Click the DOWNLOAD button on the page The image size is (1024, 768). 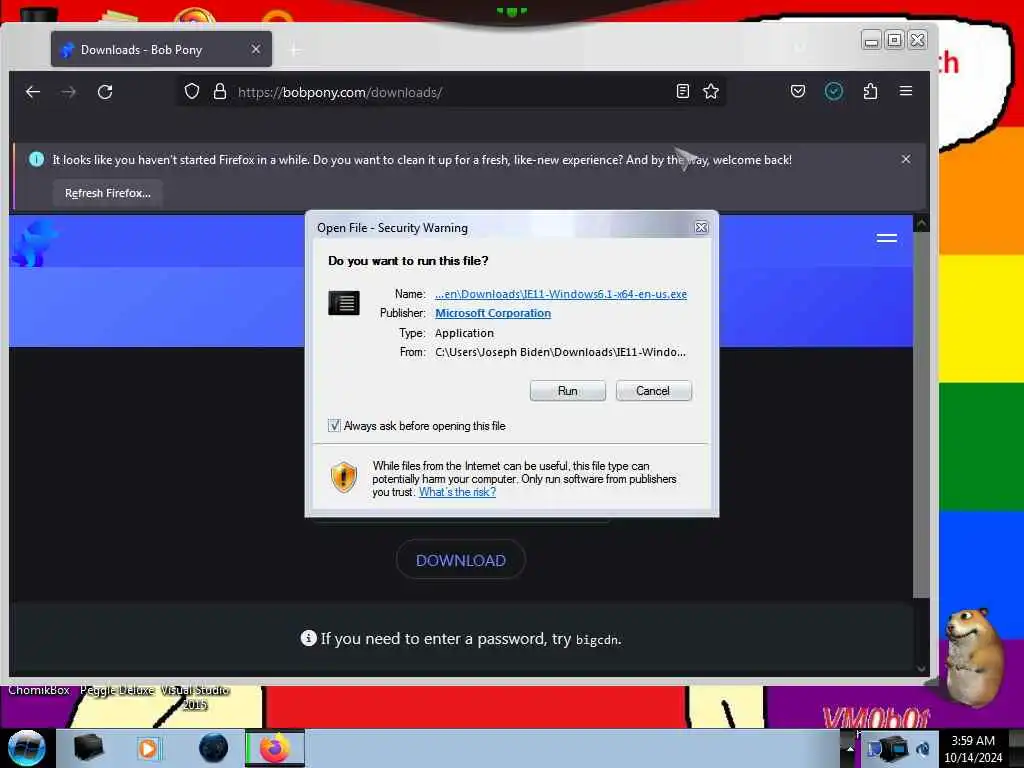[460, 560]
